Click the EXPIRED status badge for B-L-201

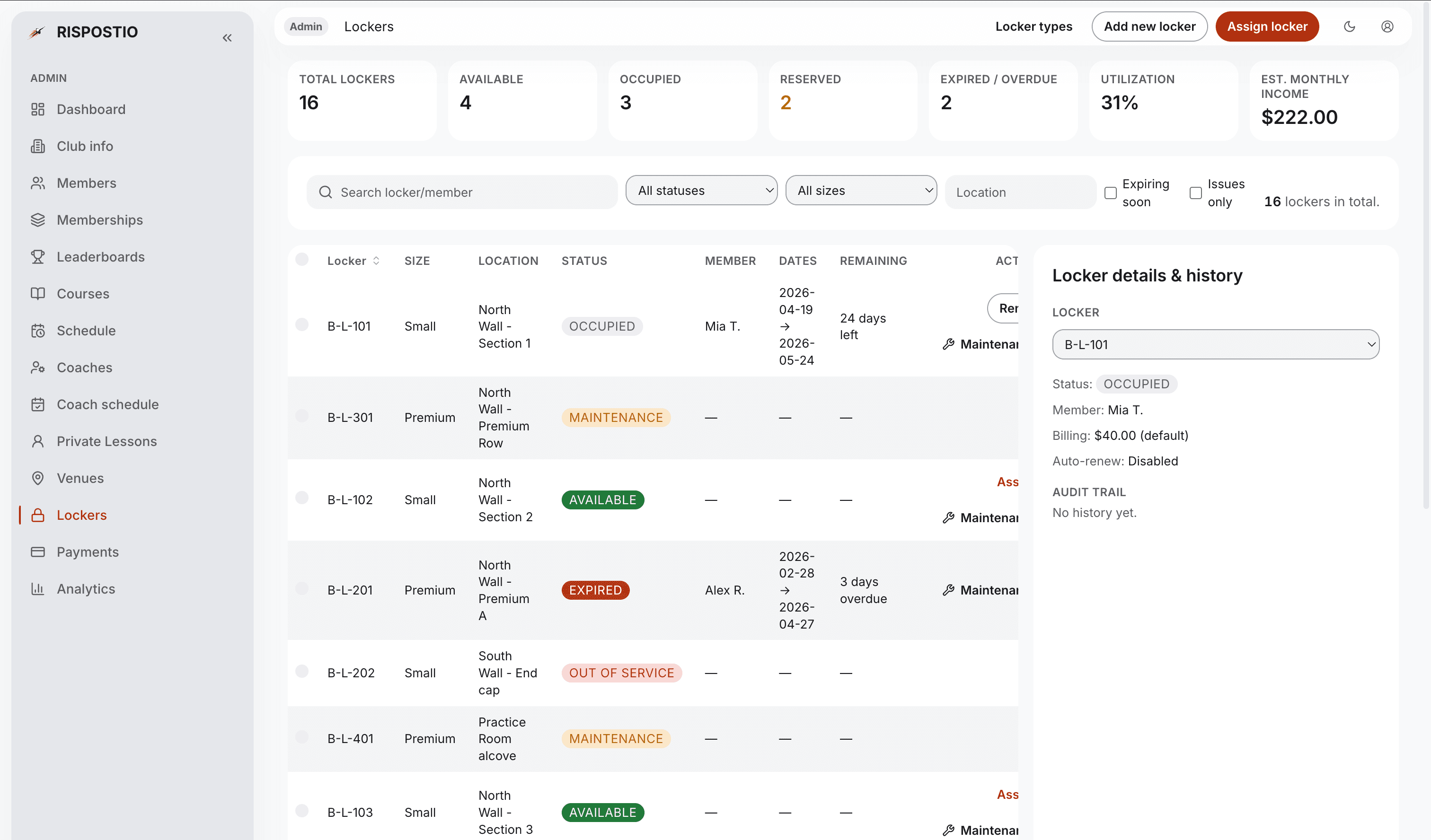click(595, 590)
